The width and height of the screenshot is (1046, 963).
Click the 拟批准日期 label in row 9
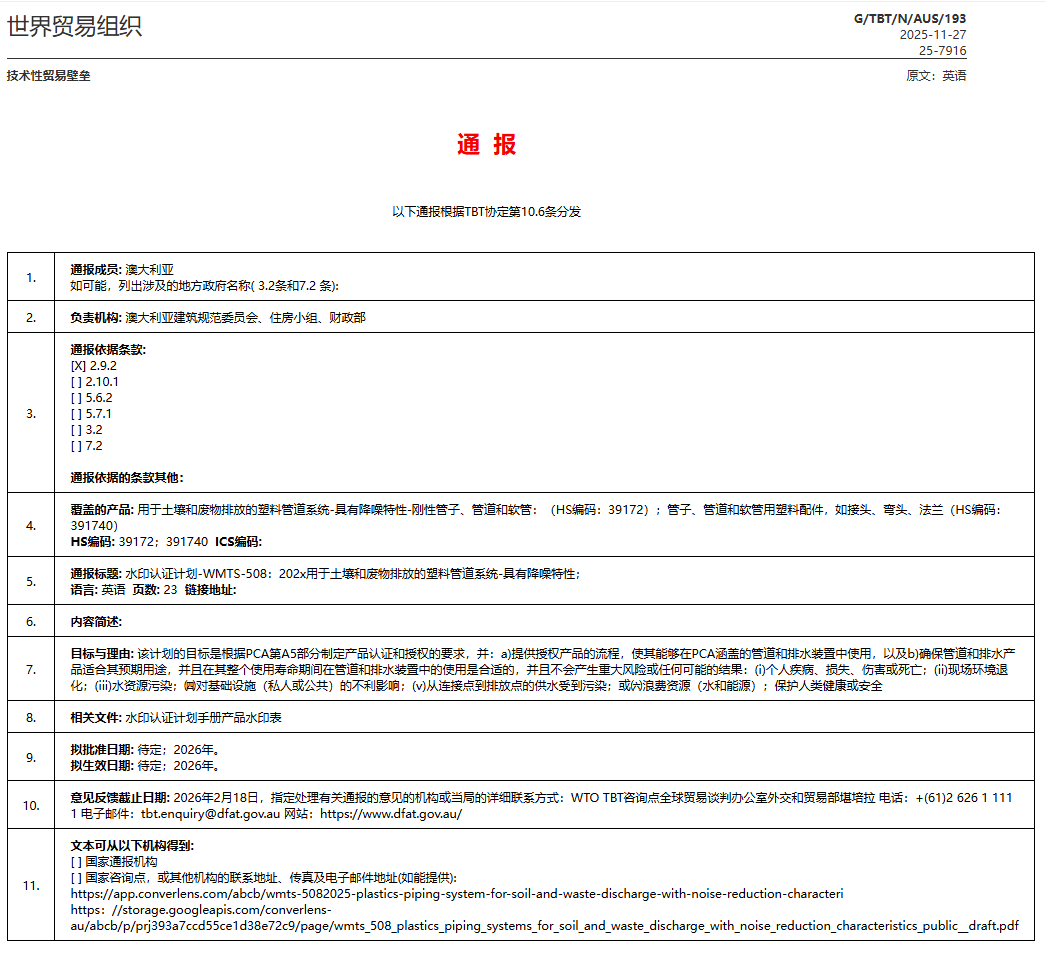pos(101,750)
